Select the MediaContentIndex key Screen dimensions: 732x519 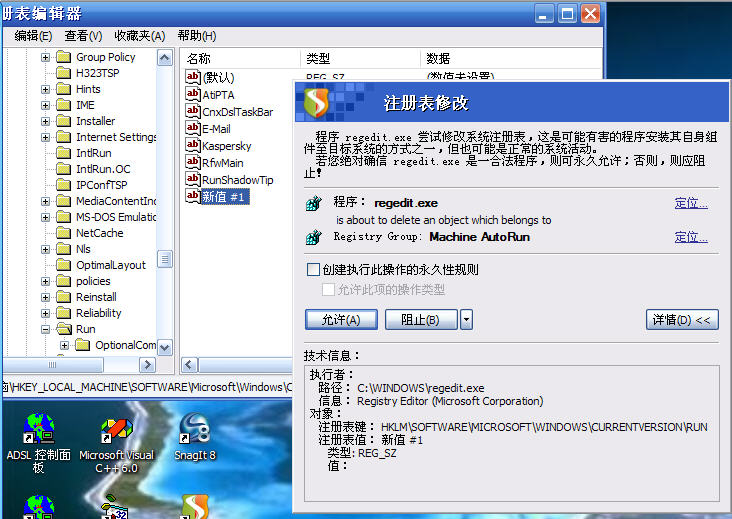[116, 201]
